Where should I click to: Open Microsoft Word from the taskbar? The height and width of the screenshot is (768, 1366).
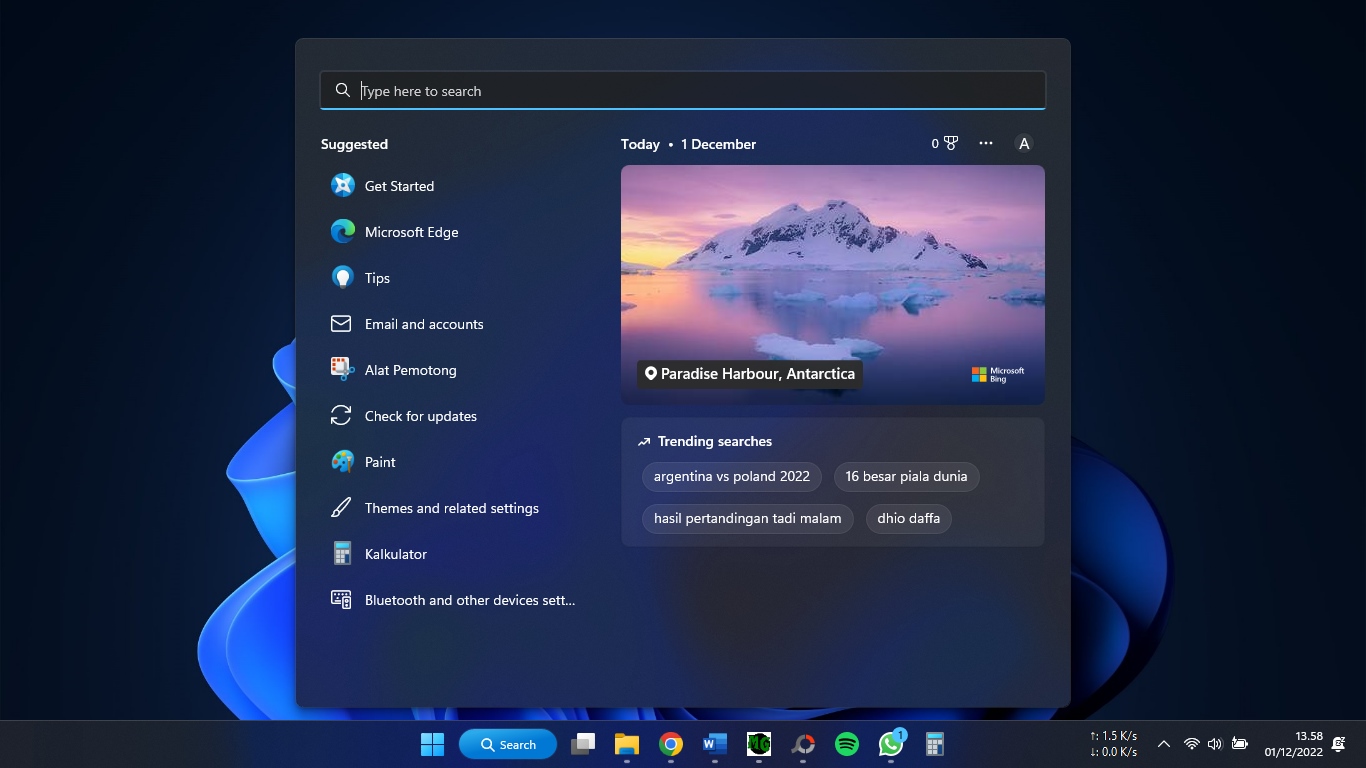point(714,744)
